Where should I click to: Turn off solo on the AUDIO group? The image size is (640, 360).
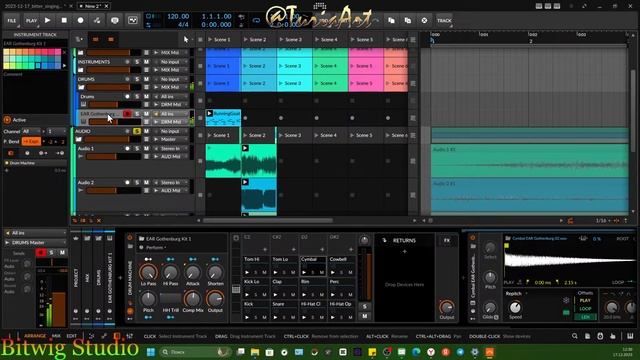(x=137, y=131)
